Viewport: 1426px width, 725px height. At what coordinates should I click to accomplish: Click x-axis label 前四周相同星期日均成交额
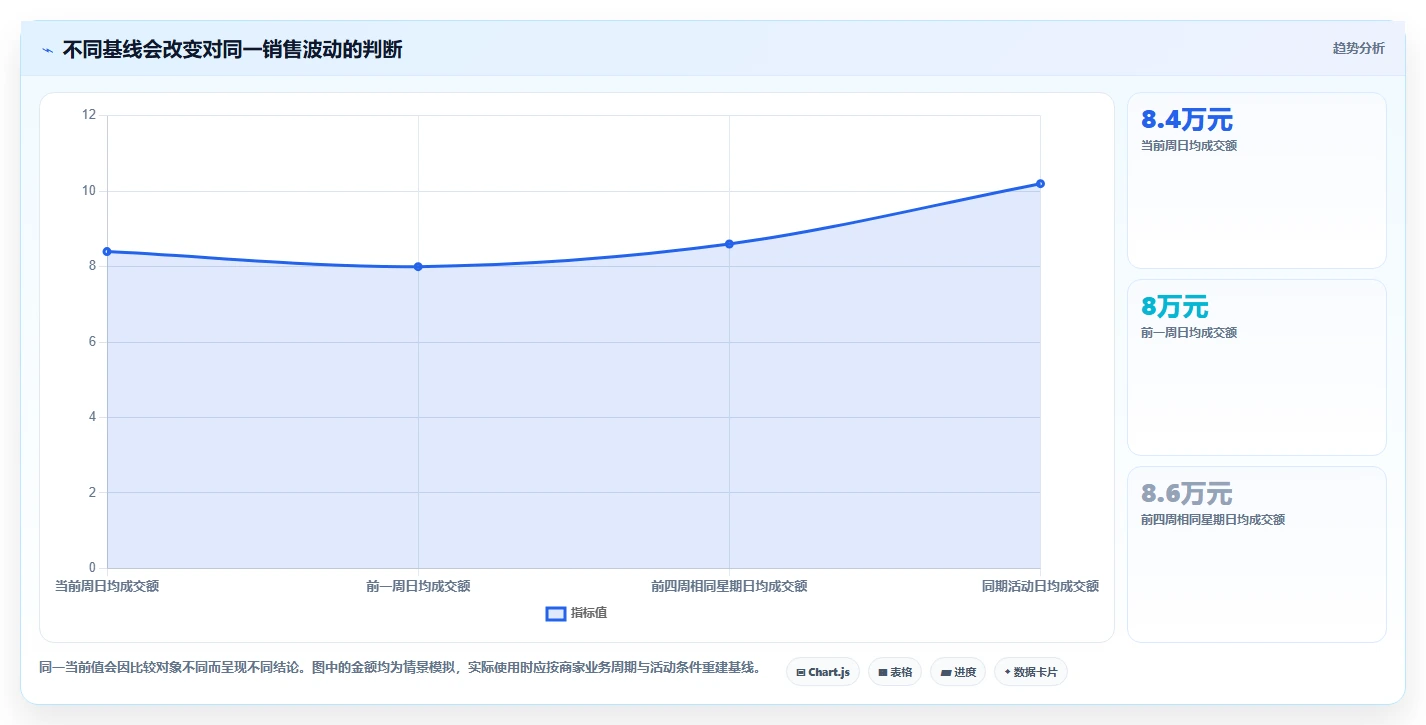729,586
